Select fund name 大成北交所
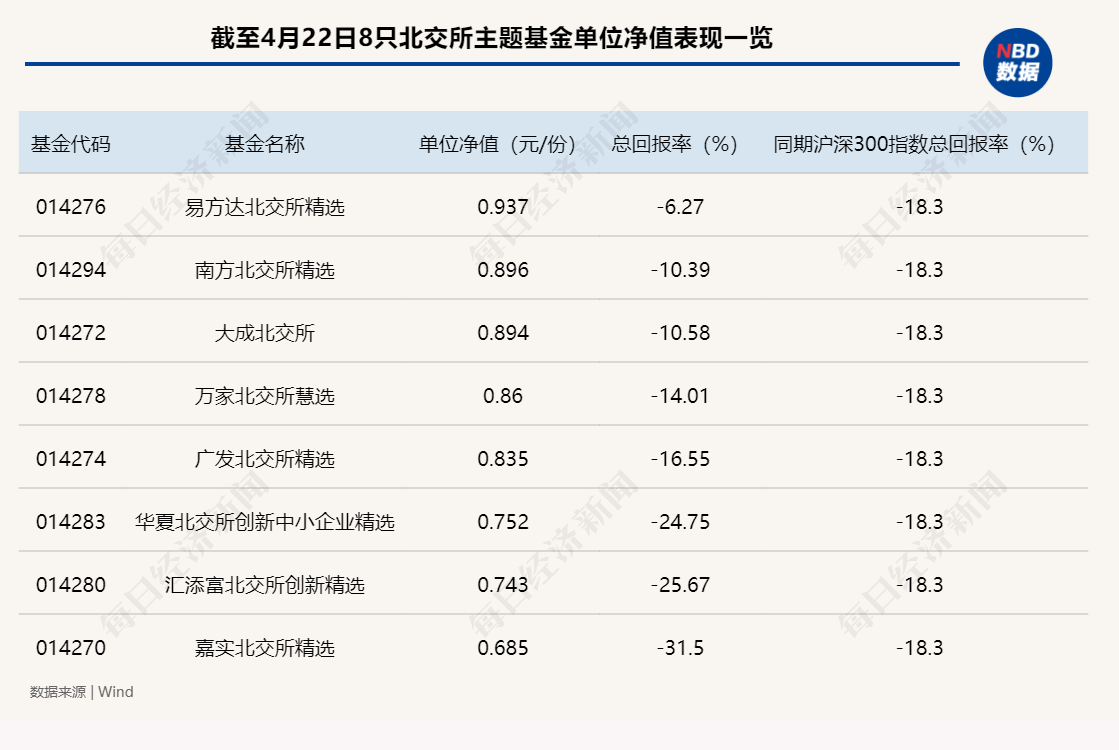The image size is (1119, 750). (x=265, y=333)
